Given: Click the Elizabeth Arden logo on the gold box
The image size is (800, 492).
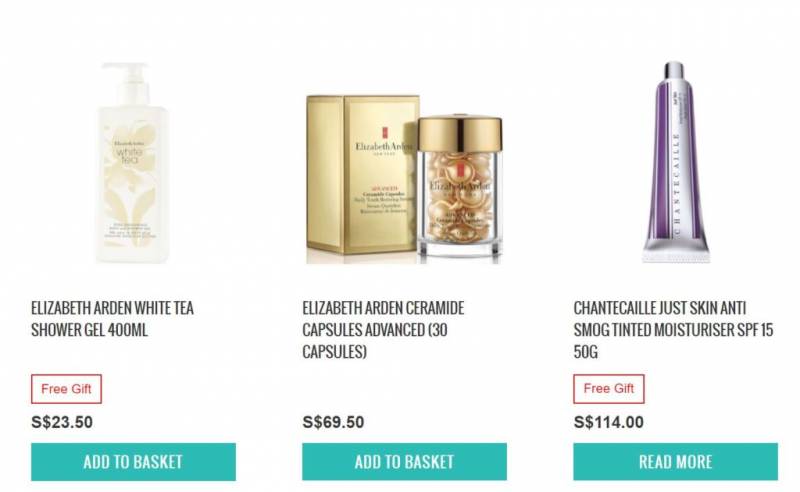Looking at the screenshot, I should 384,143.
